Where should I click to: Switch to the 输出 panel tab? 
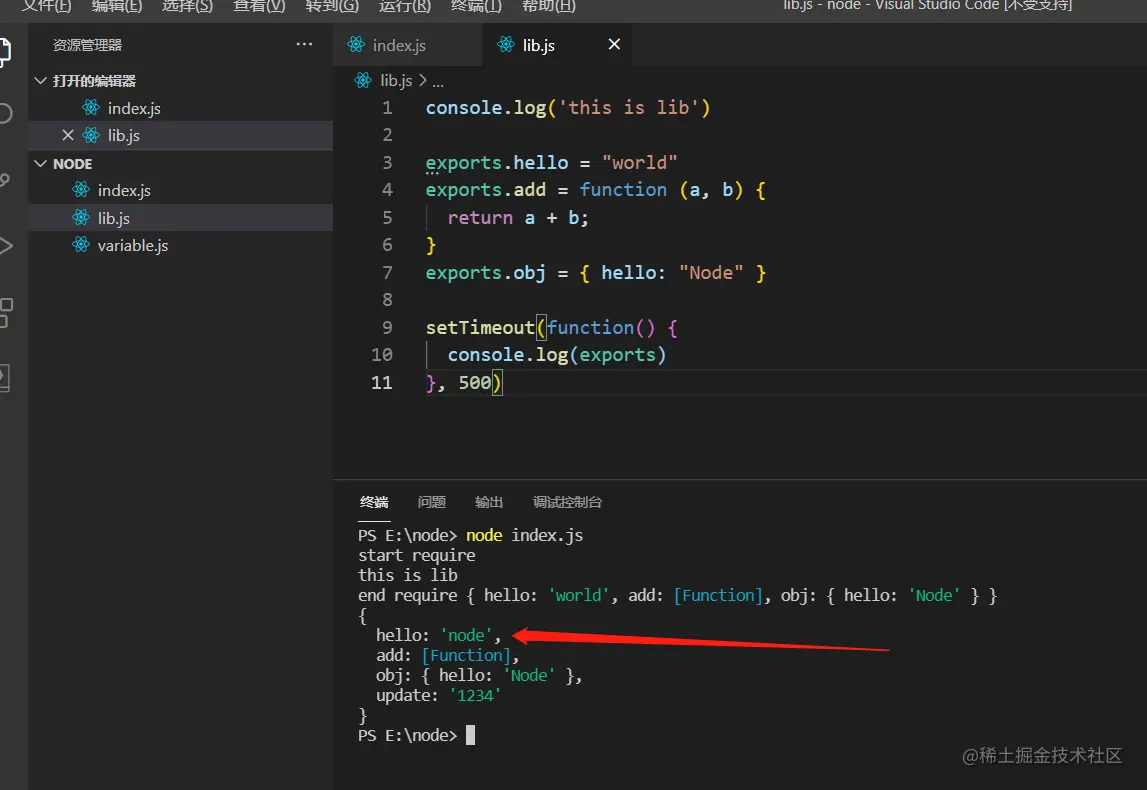point(489,502)
